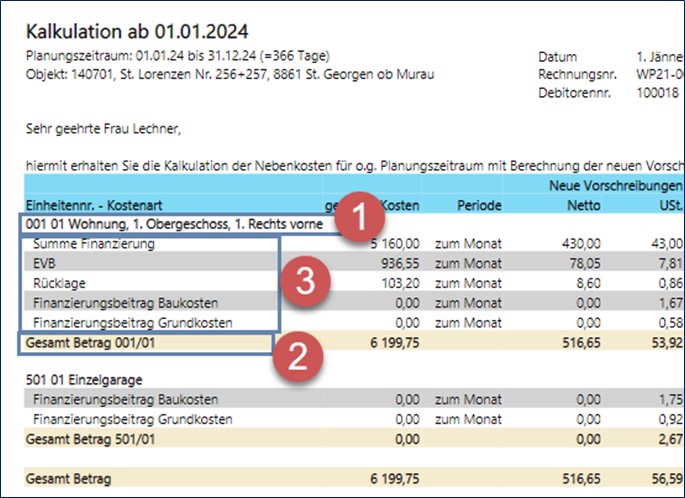Click the 'Summe Finanzierung' cost row label
The image size is (685, 498).
pos(96,244)
